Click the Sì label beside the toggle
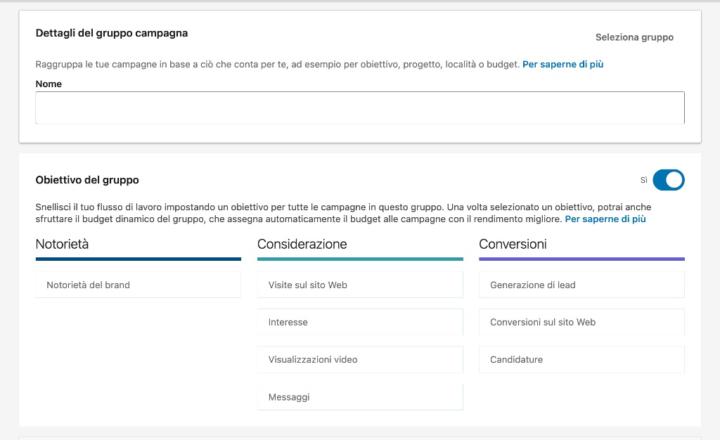Screen dimensions: 720x440 [644, 180]
